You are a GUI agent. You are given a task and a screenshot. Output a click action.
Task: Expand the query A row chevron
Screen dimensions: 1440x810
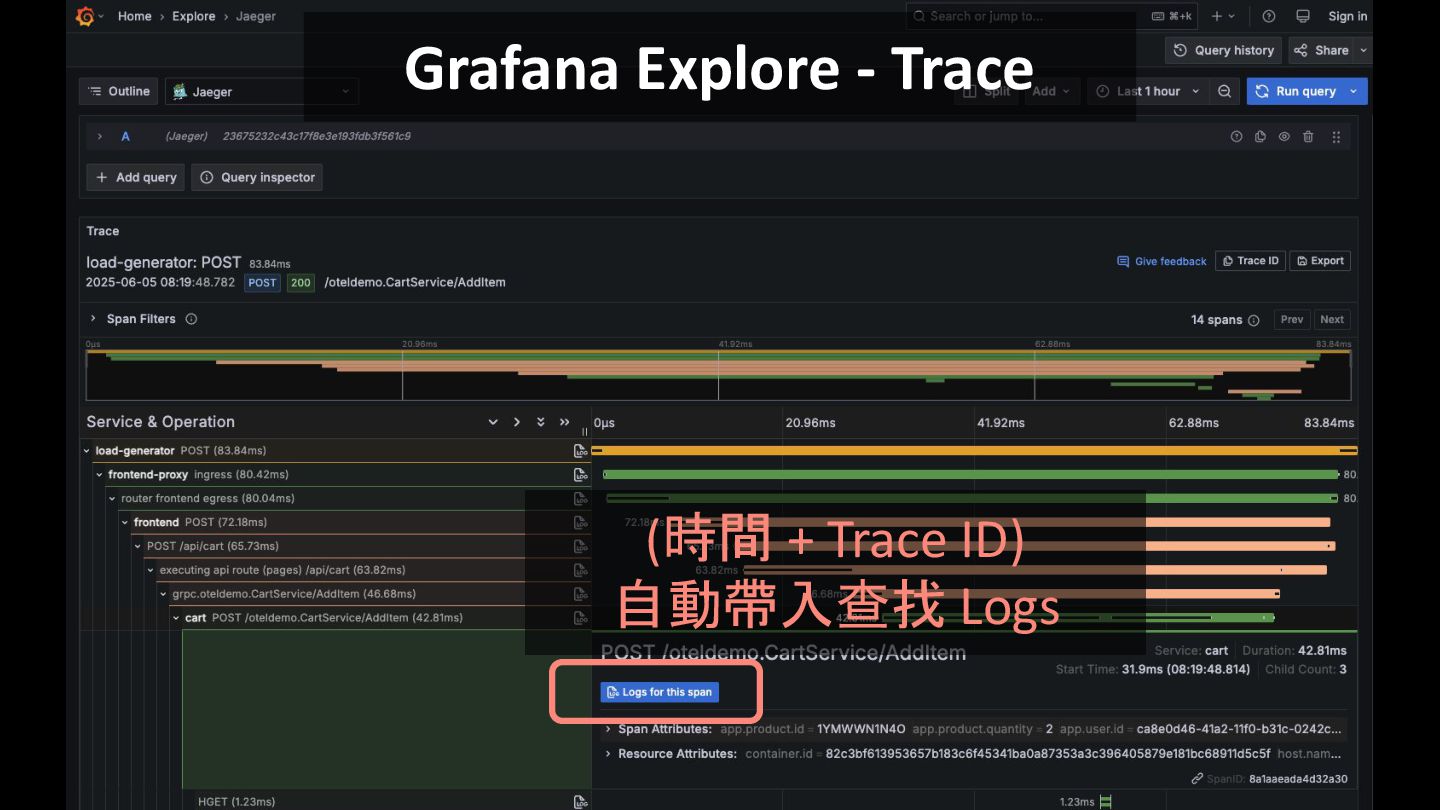pyautogui.click(x=100, y=136)
